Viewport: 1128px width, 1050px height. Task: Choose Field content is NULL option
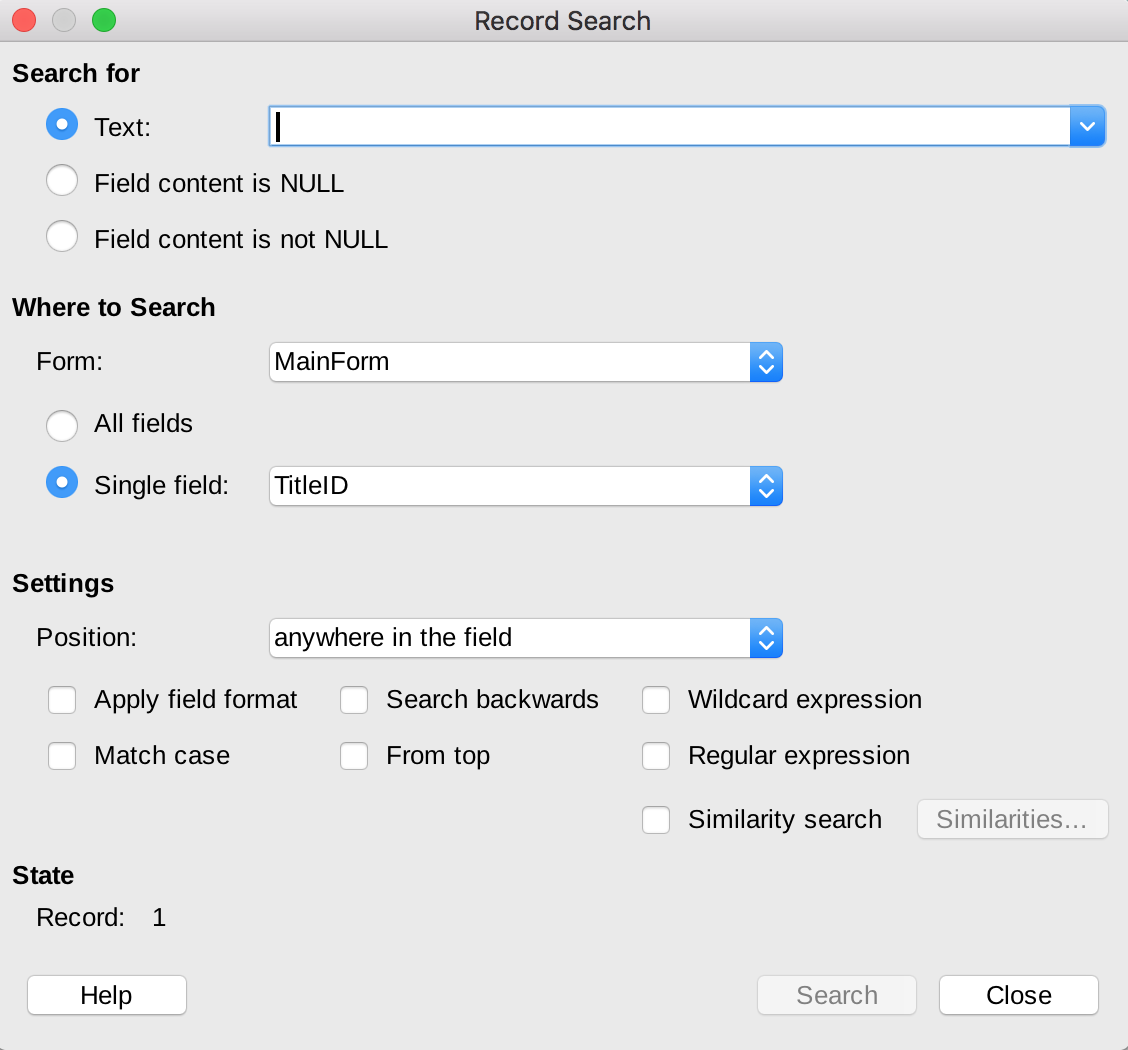tap(62, 181)
